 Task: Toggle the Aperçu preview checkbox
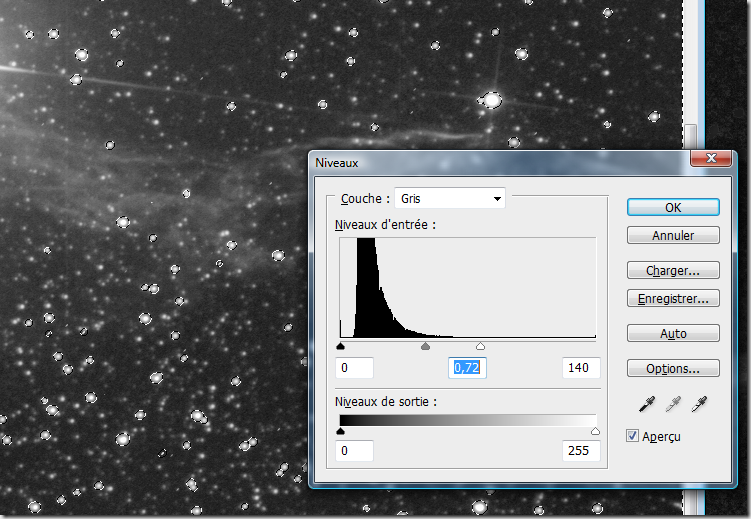tap(632, 436)
